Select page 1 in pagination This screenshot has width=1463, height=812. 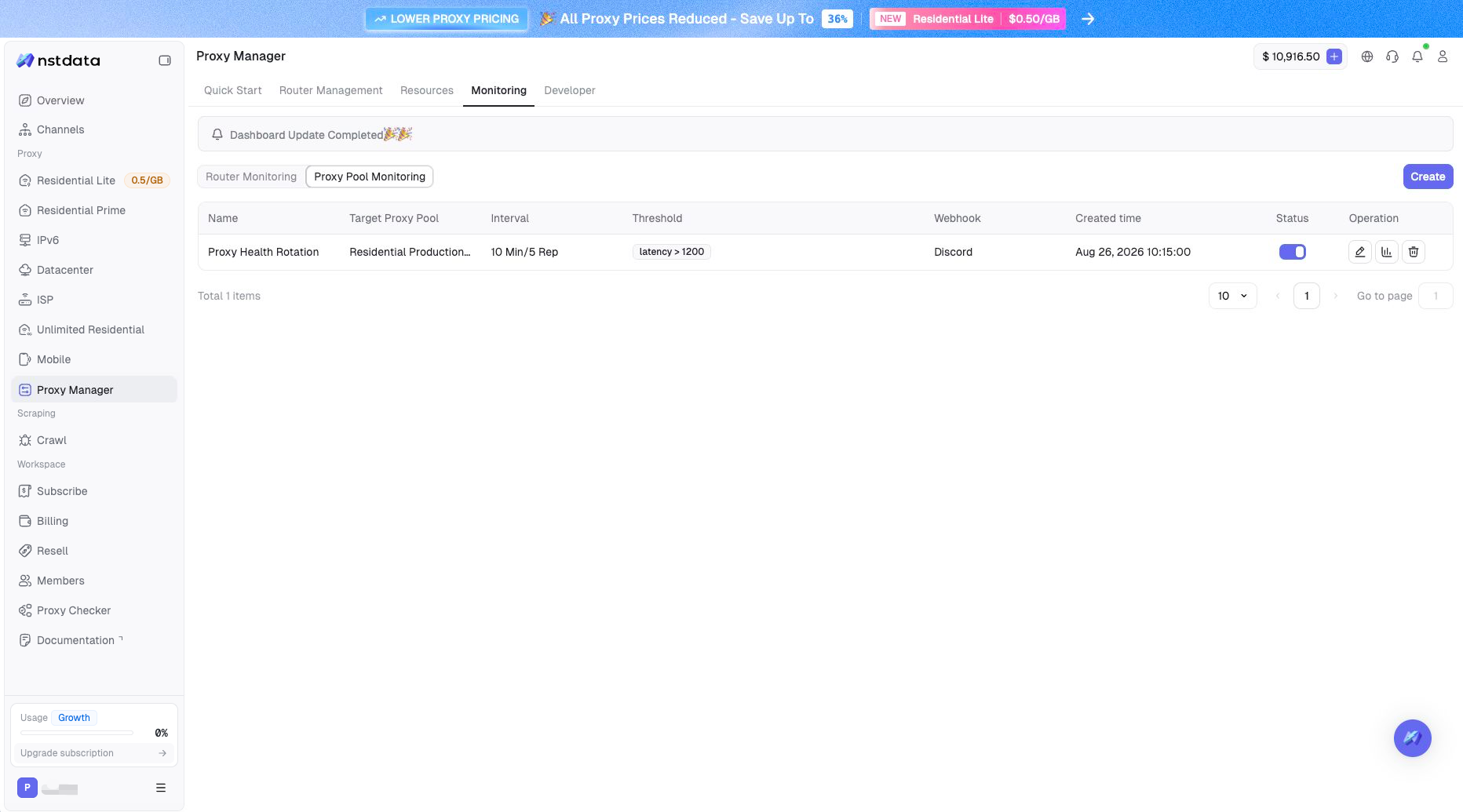[1307, 296]
